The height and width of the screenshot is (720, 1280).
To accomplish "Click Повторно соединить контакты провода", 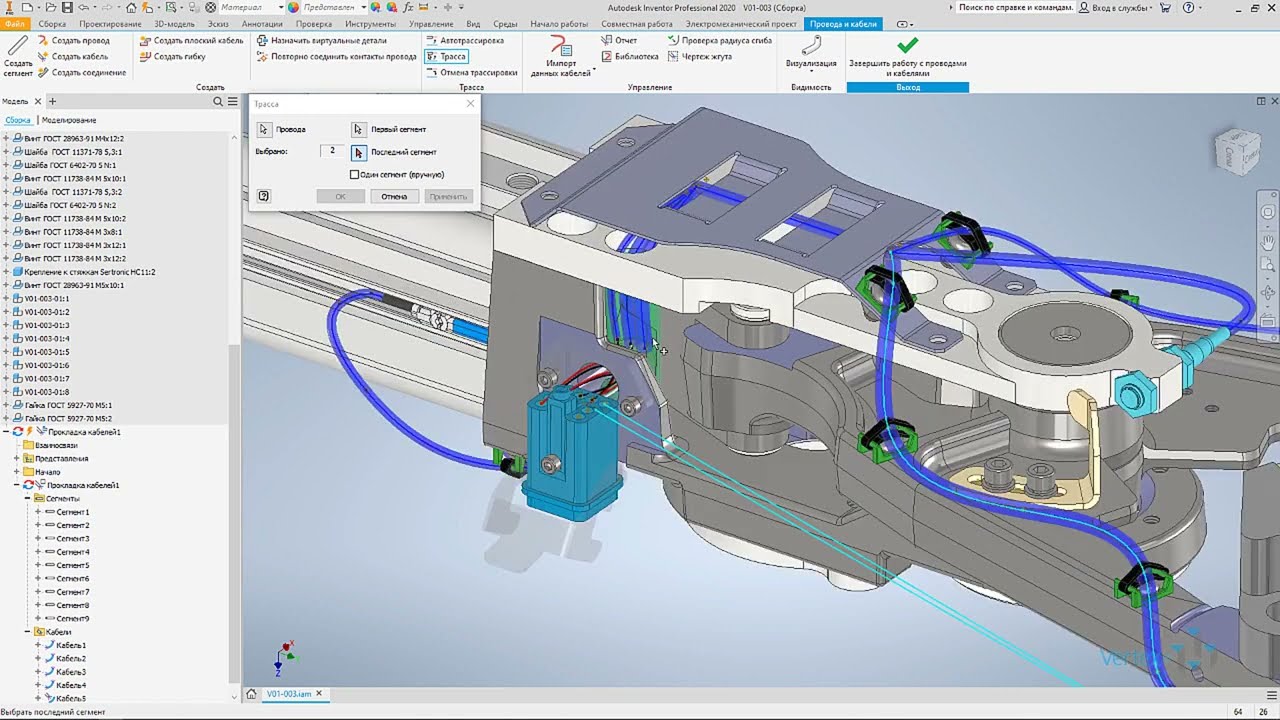I will 336,57.
